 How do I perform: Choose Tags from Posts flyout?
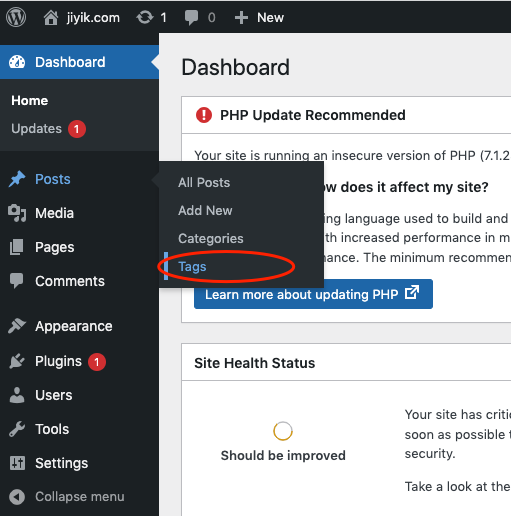[x=192, y=267]
